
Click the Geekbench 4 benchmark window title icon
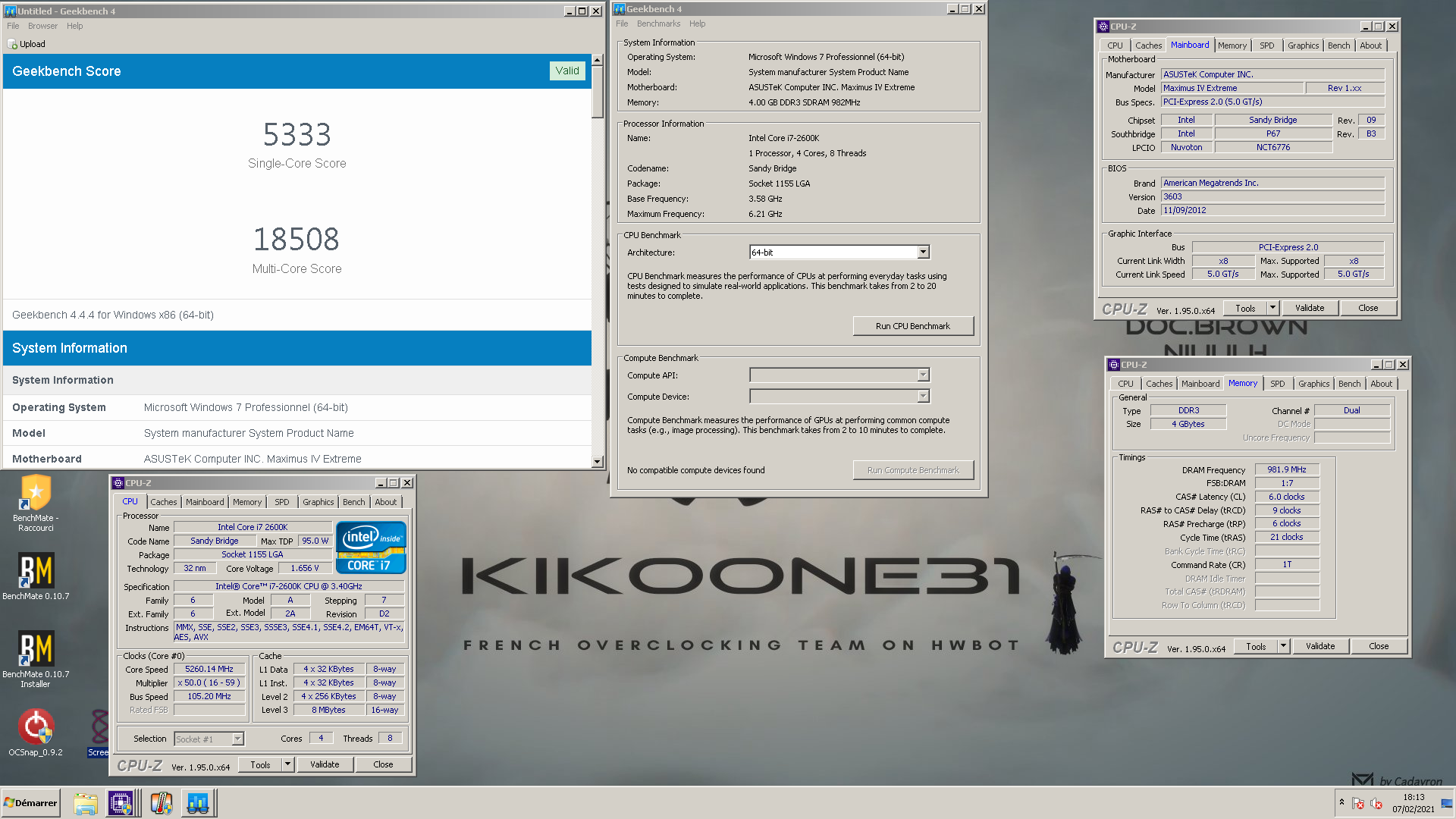(620, 9)
